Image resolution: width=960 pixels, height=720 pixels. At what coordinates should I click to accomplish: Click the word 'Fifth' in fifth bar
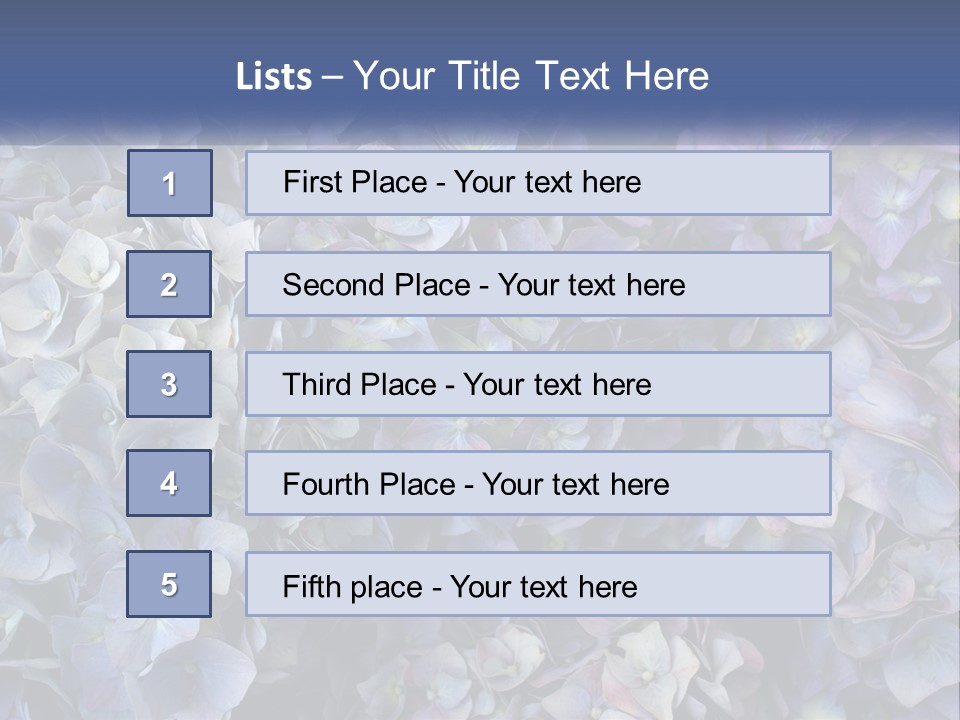[x=308, y=586]
